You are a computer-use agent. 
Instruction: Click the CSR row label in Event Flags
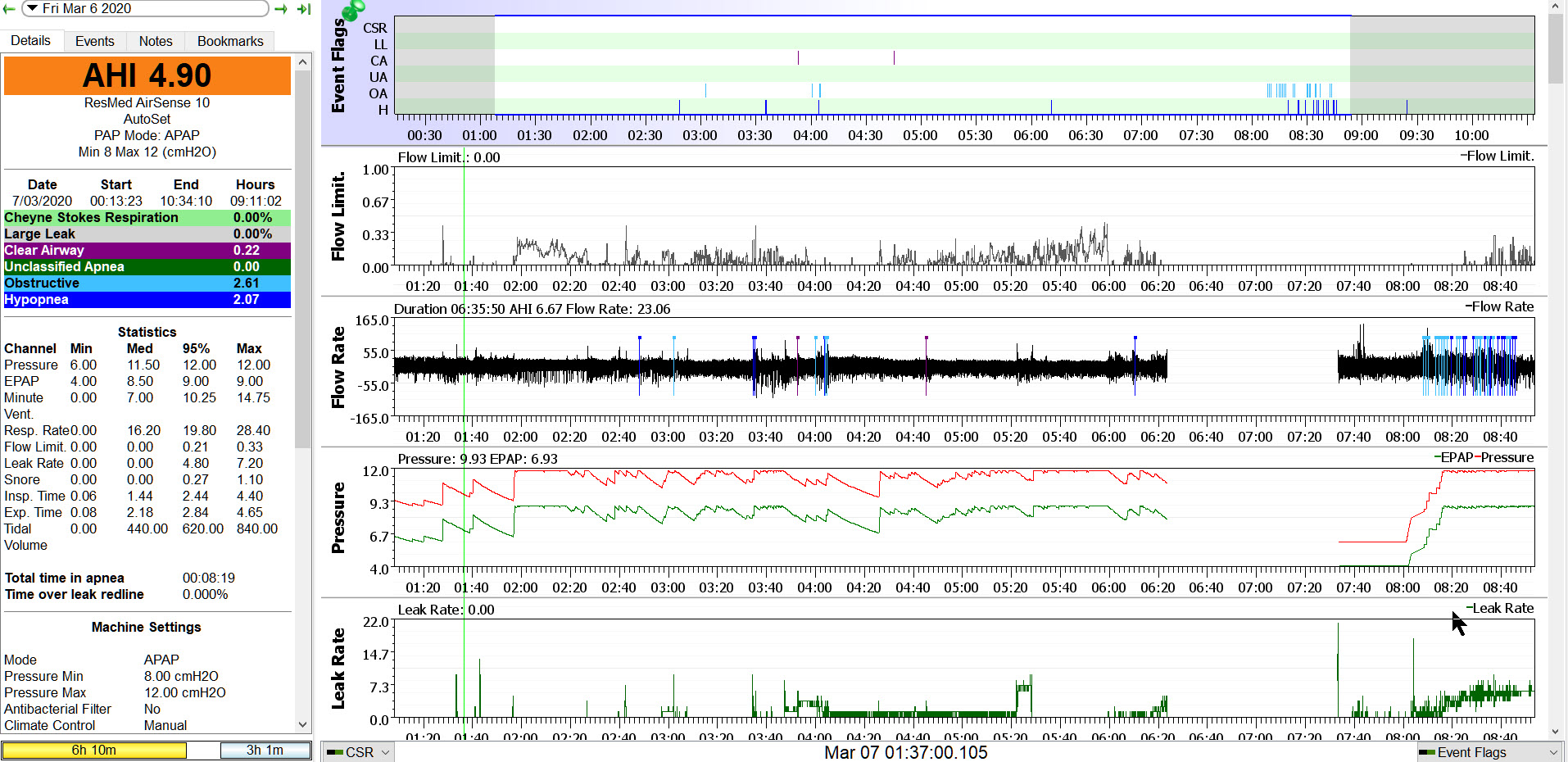pyautogui.click(x=375, y=28)
